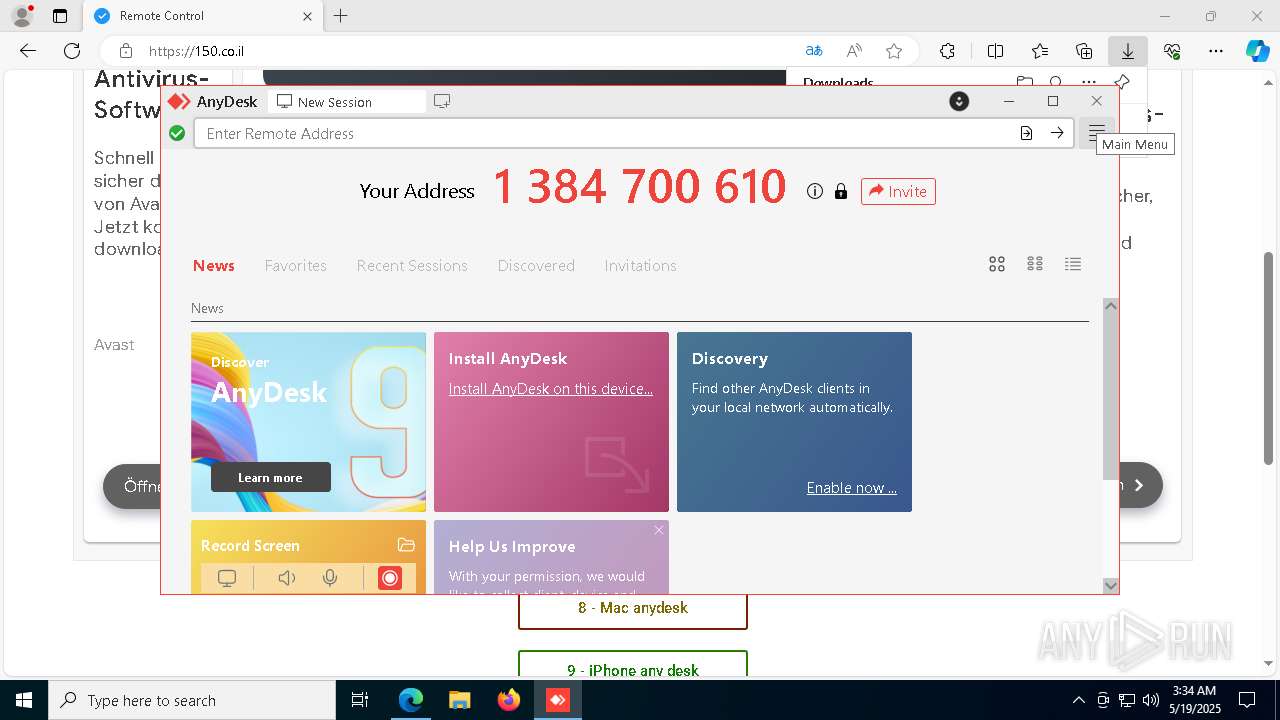
Task: Open Windows Start menu
Action: tap(24, 700)
